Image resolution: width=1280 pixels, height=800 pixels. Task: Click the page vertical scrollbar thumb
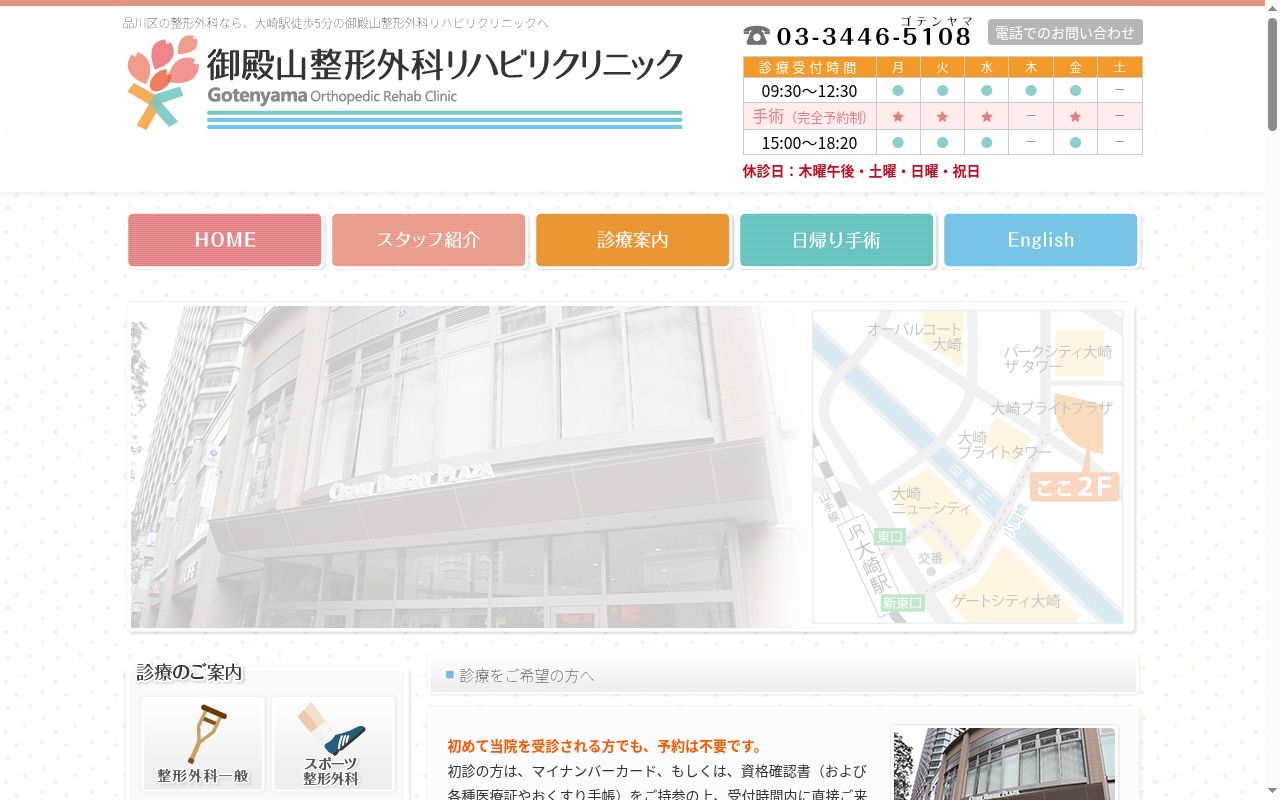point(1272,74)
